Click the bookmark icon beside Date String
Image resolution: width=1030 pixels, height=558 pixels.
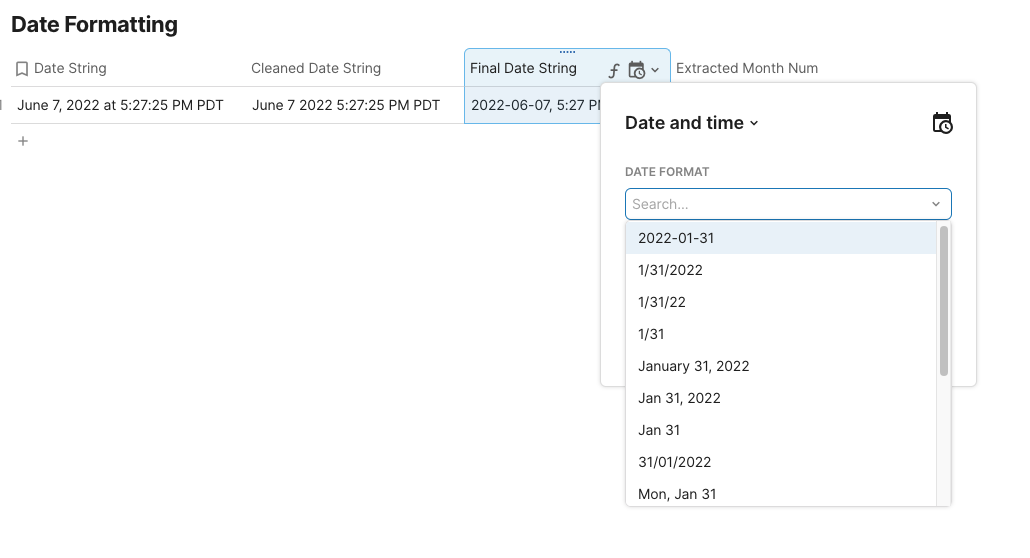22,69
